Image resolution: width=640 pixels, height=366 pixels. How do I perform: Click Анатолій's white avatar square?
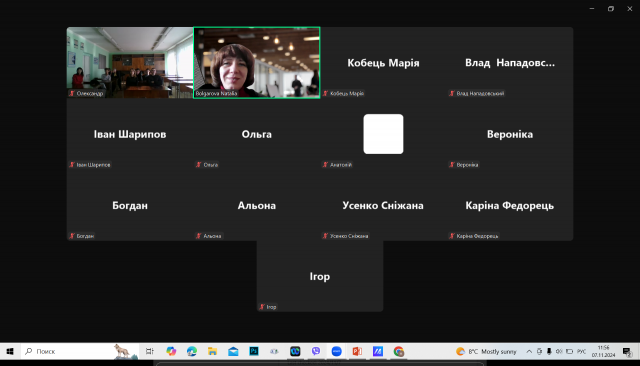click(383, 134)
